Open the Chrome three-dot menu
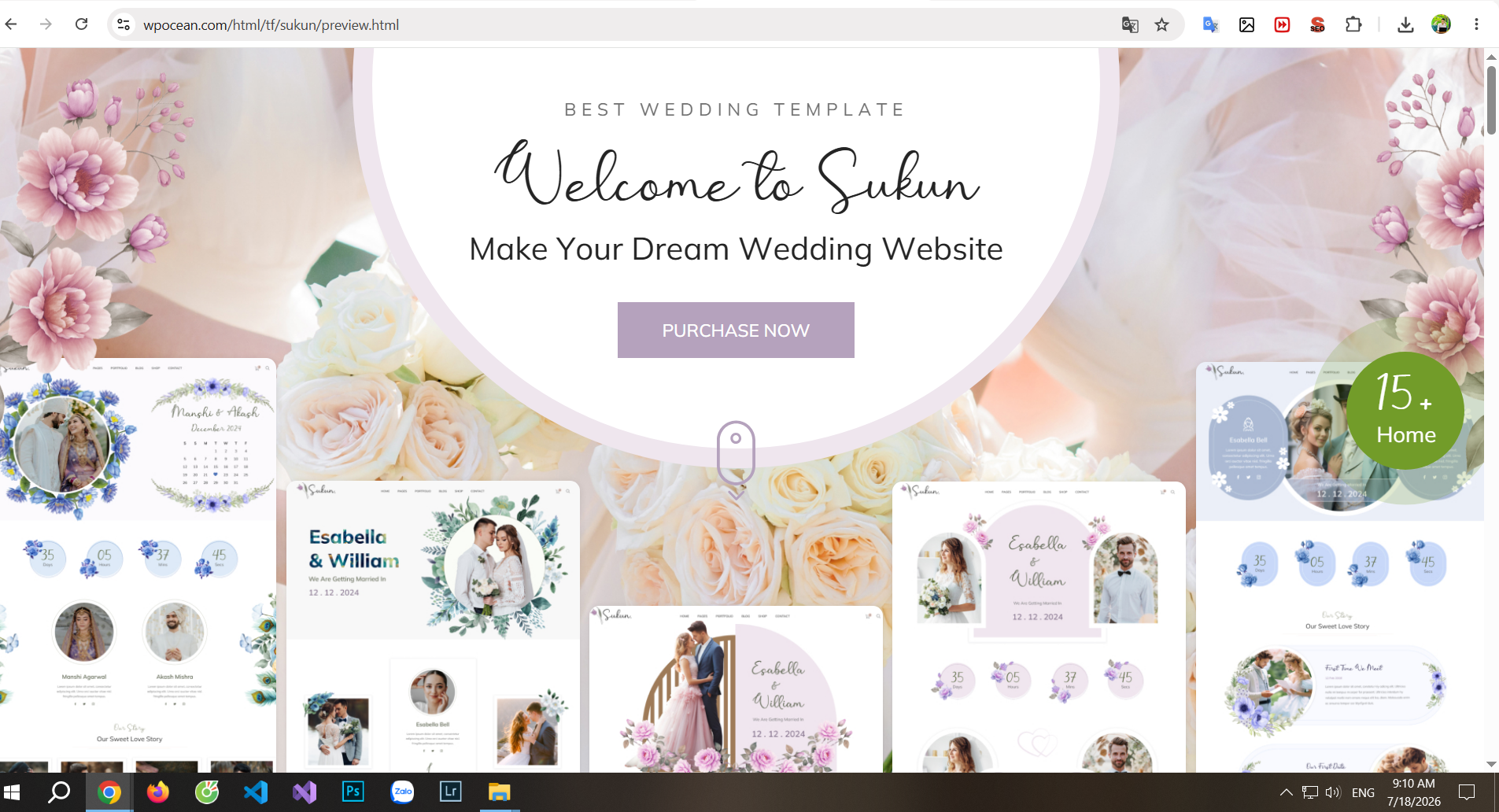 (1476, 24)
